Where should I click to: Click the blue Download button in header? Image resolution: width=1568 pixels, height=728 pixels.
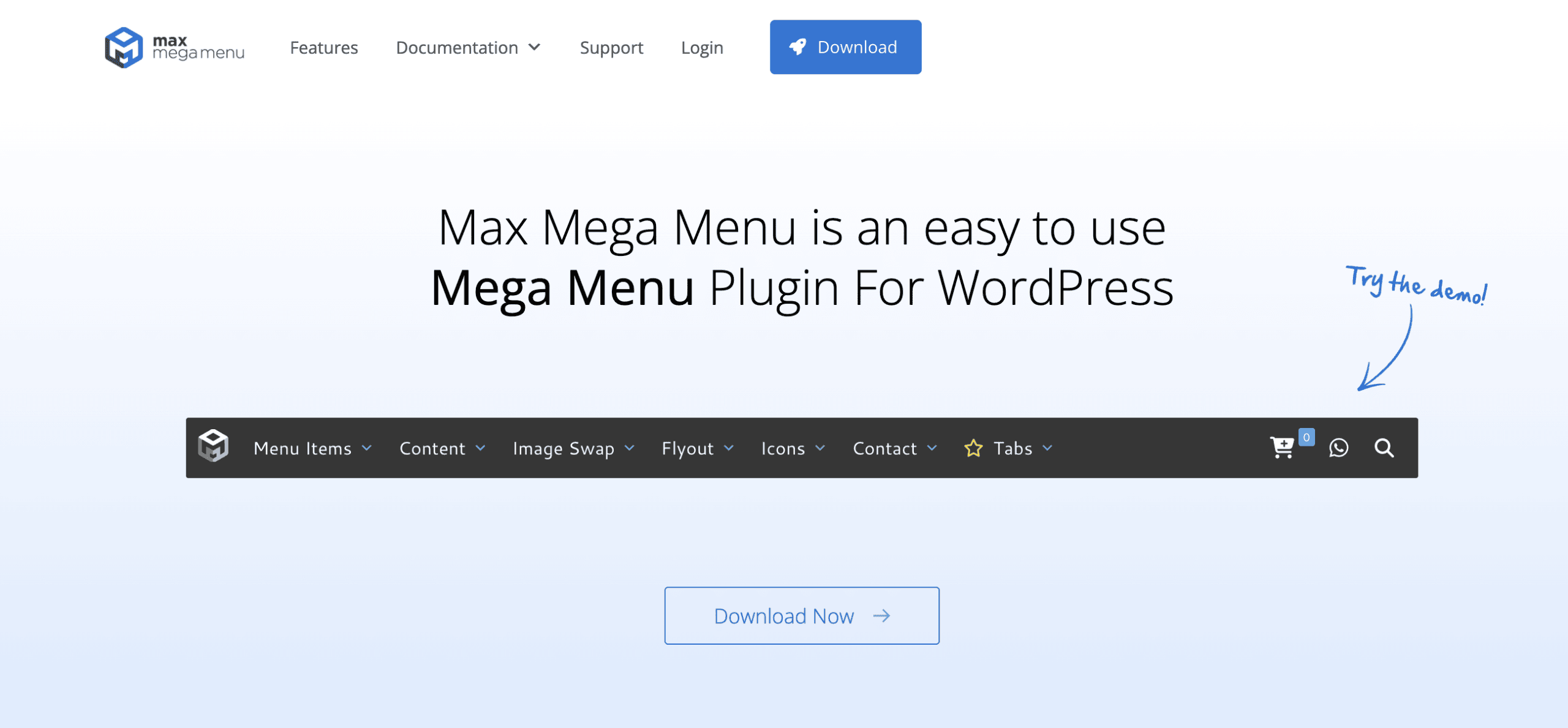pos(845,47)
